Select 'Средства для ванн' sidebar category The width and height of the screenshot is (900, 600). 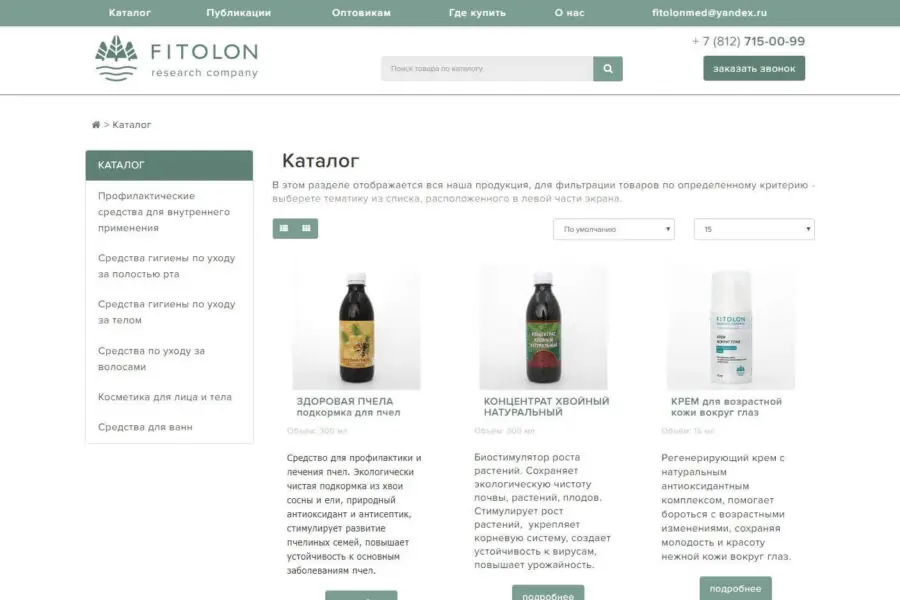click(x=145, y=427)
